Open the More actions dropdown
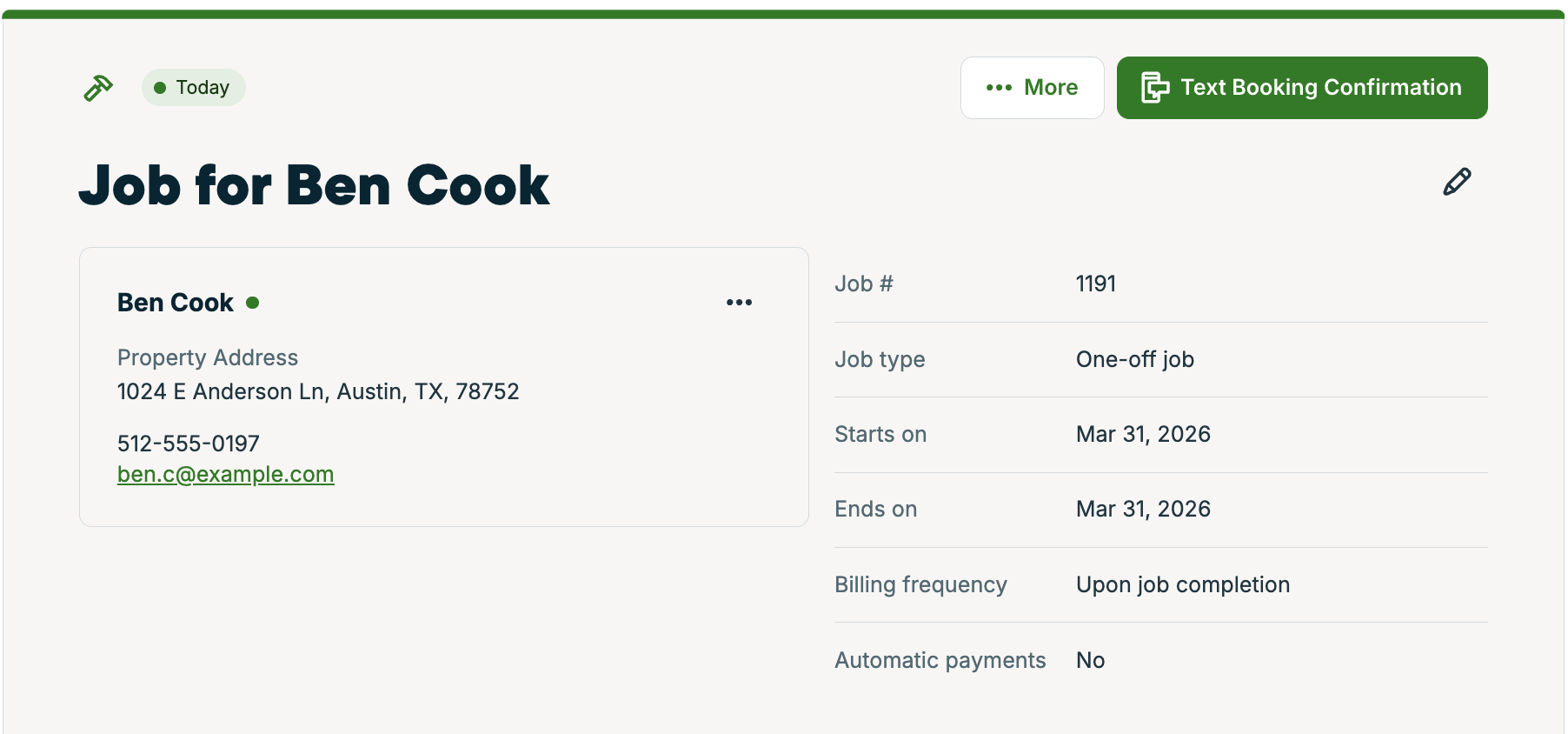 pyautogui.click(x=1032, y=88)
